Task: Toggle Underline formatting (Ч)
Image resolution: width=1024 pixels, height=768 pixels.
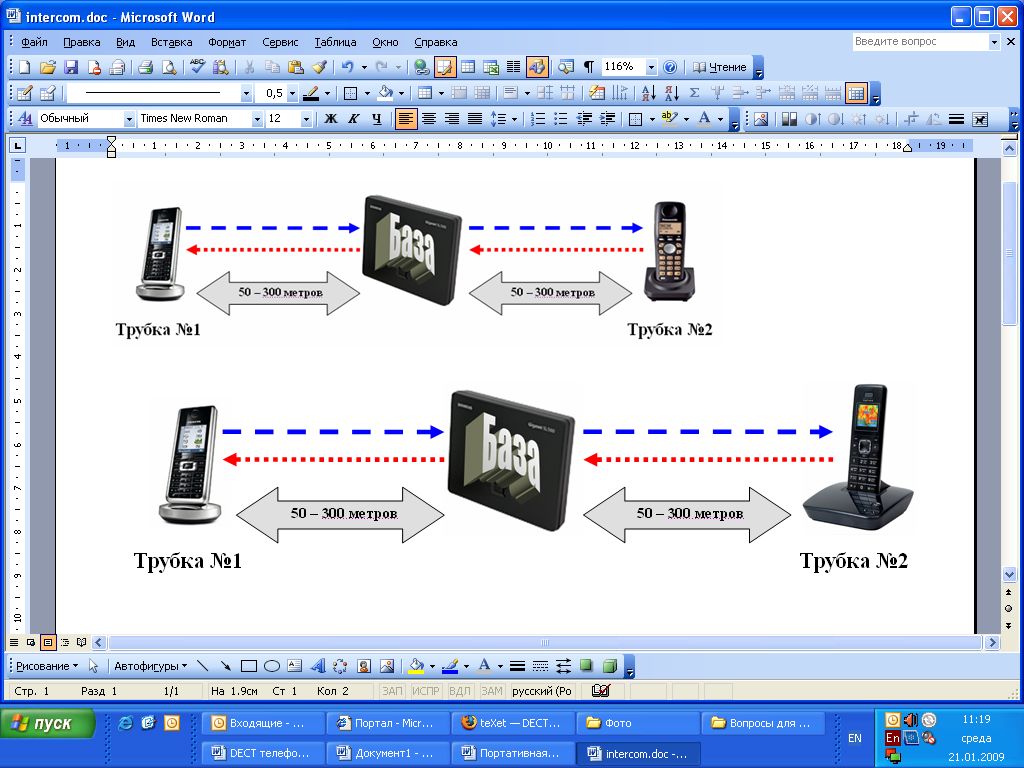Action: [377, 119]
